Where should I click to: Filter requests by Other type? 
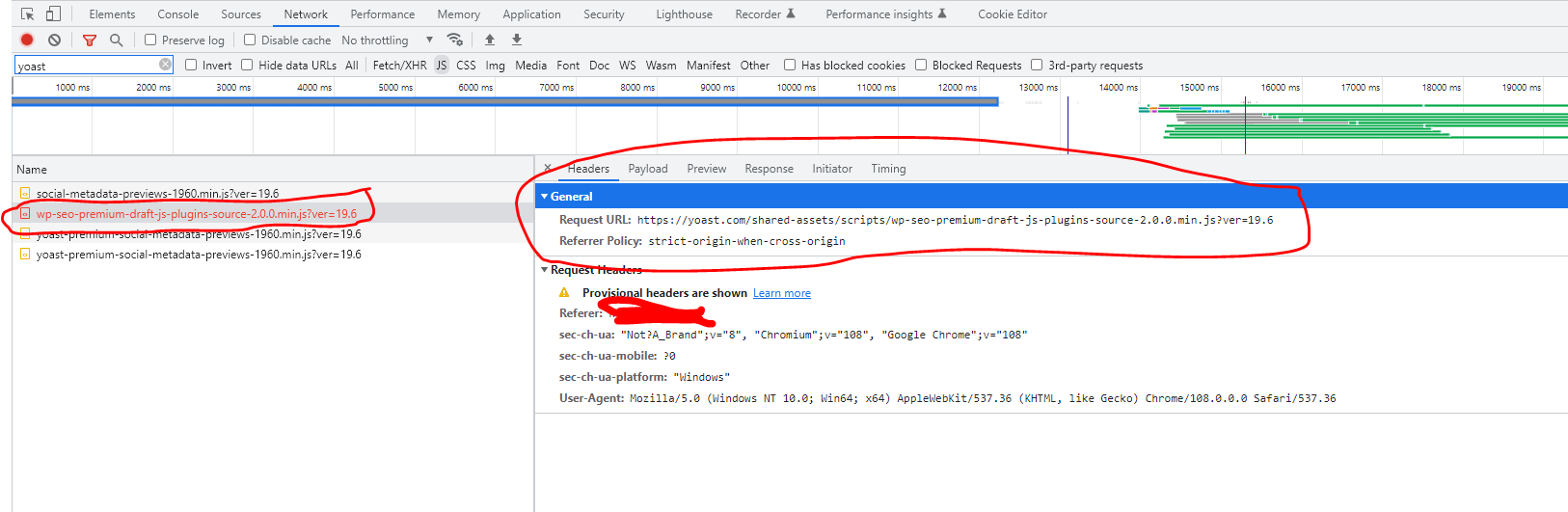(x=755, y=65)
